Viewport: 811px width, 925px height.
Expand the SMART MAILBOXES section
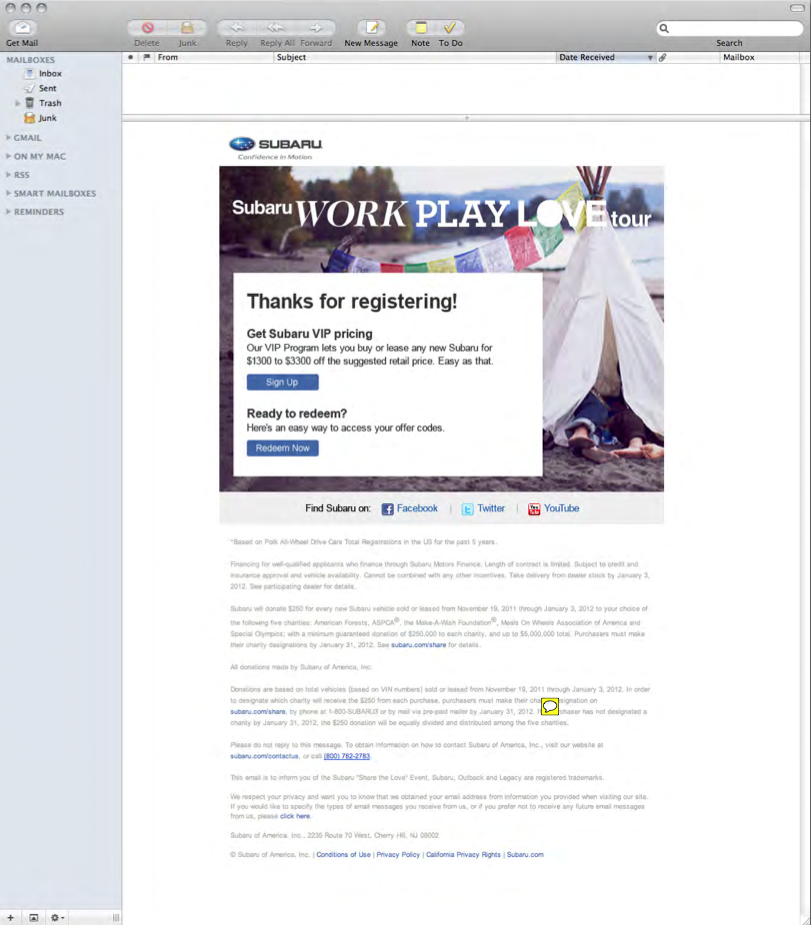[x=8, y=193]
